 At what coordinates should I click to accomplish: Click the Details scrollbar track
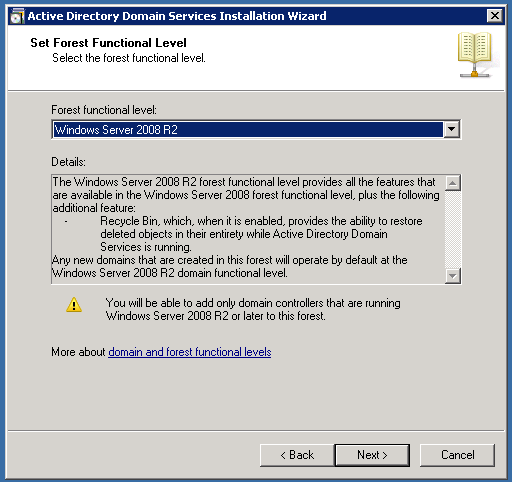pos(453,229)
